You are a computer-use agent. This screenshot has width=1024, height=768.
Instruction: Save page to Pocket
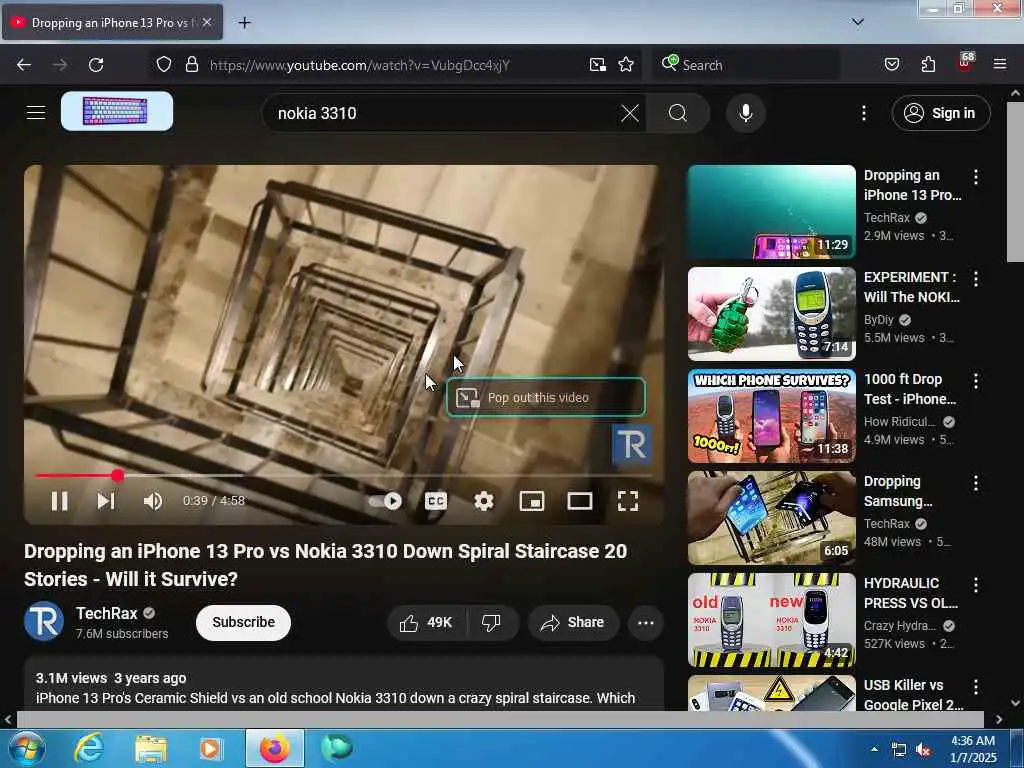pyautogui.click(x=891, y=65)
